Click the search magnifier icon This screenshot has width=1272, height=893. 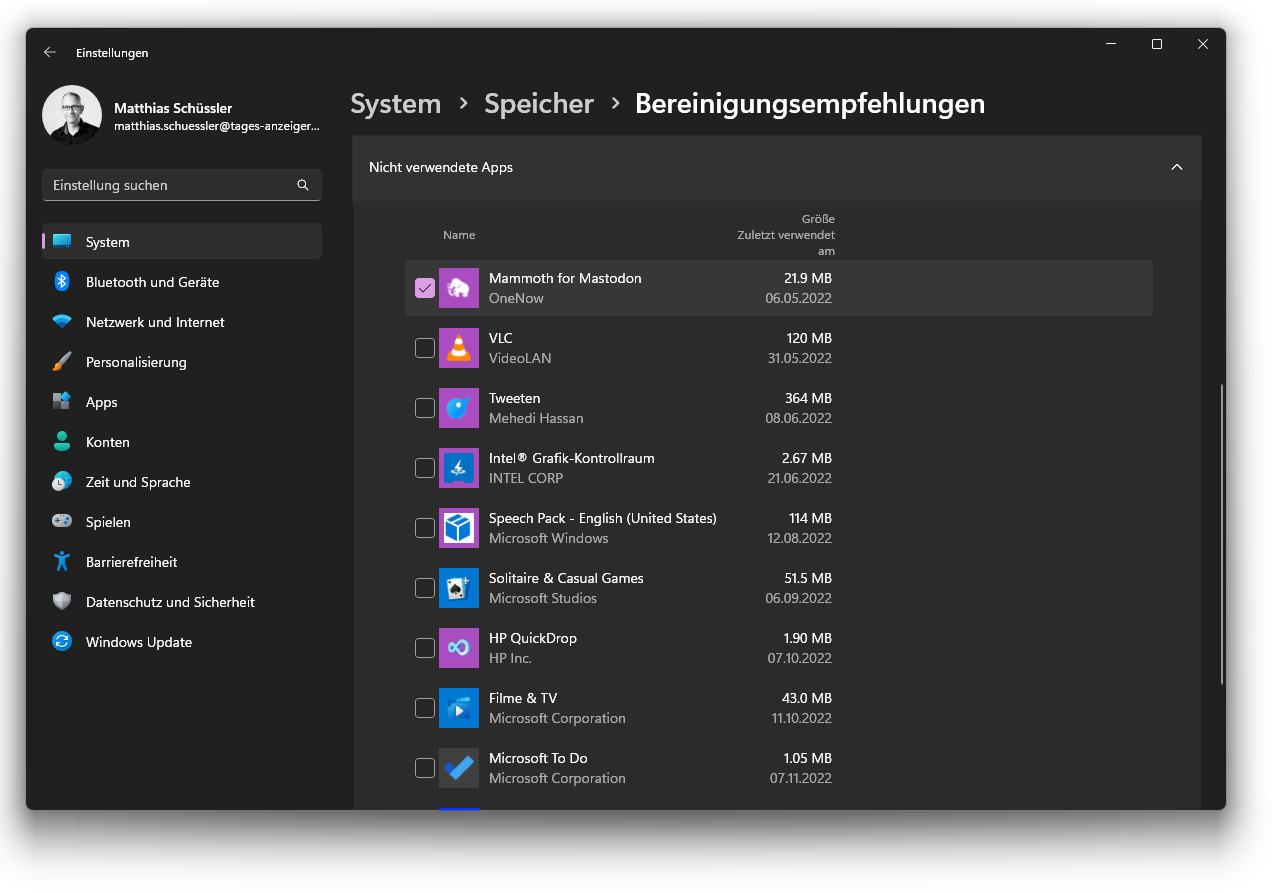click(x=303, y=185)
